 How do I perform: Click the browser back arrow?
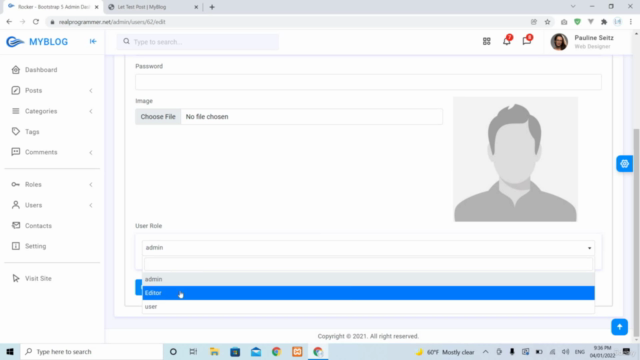pos(9,22)
